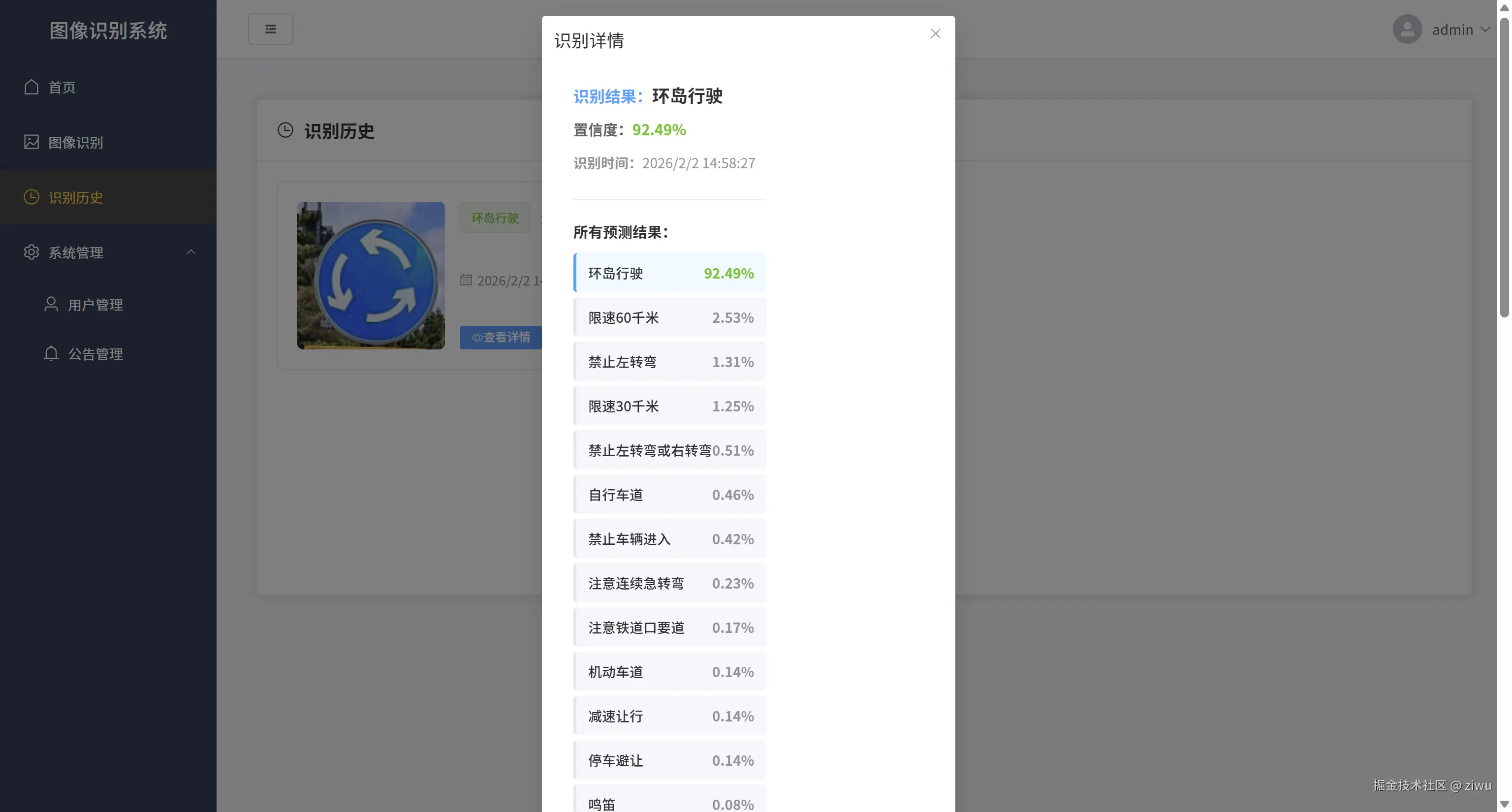Select the 环岛行驶 result tag
Image resolution: width=1512 pixels, height=812 pixels.
click(494, 217)
